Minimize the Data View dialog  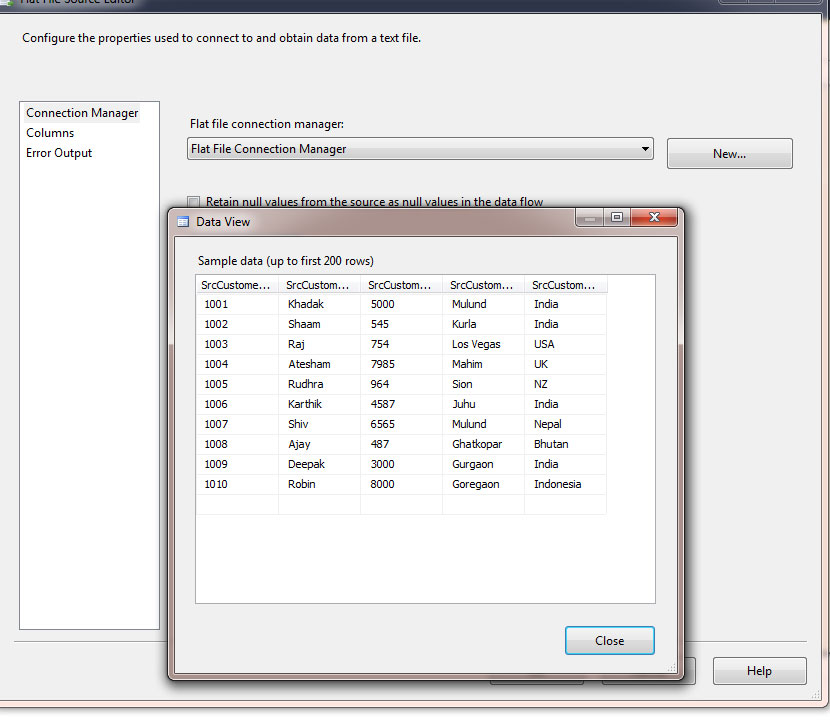point(589,217)
